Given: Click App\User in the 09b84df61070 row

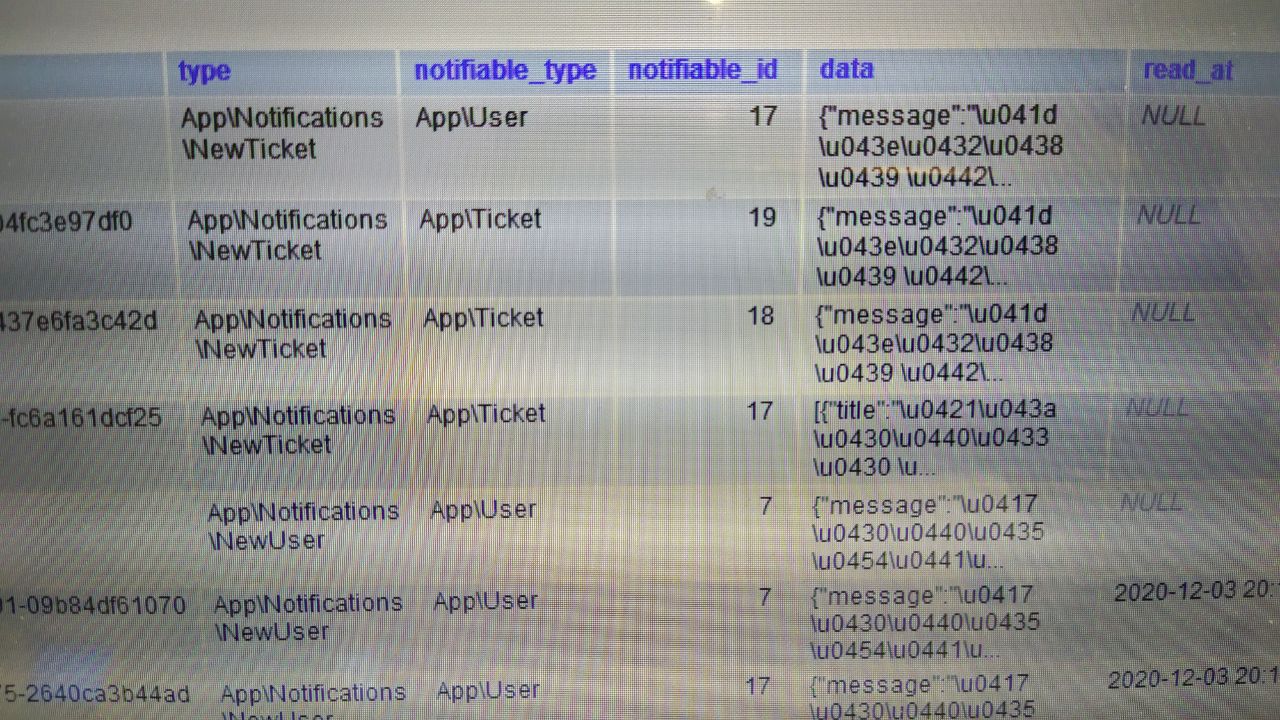Looking at the screenshot, I should [486, 602].
